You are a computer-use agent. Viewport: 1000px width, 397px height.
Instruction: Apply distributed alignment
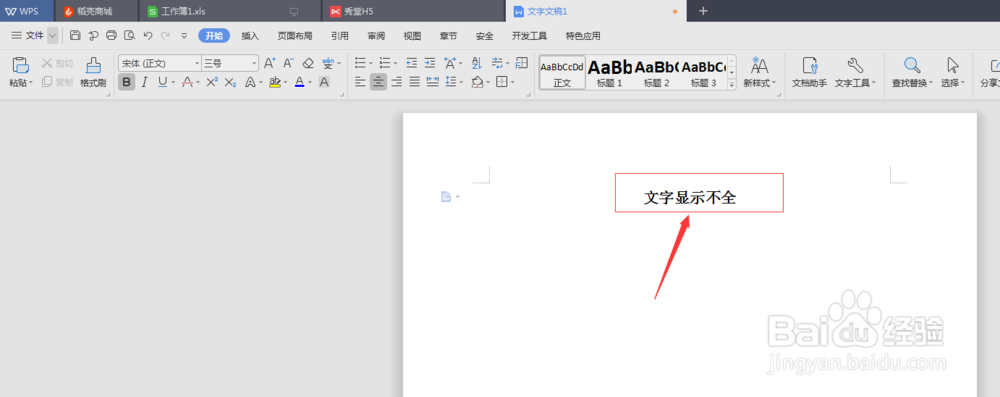click(432, 82)
